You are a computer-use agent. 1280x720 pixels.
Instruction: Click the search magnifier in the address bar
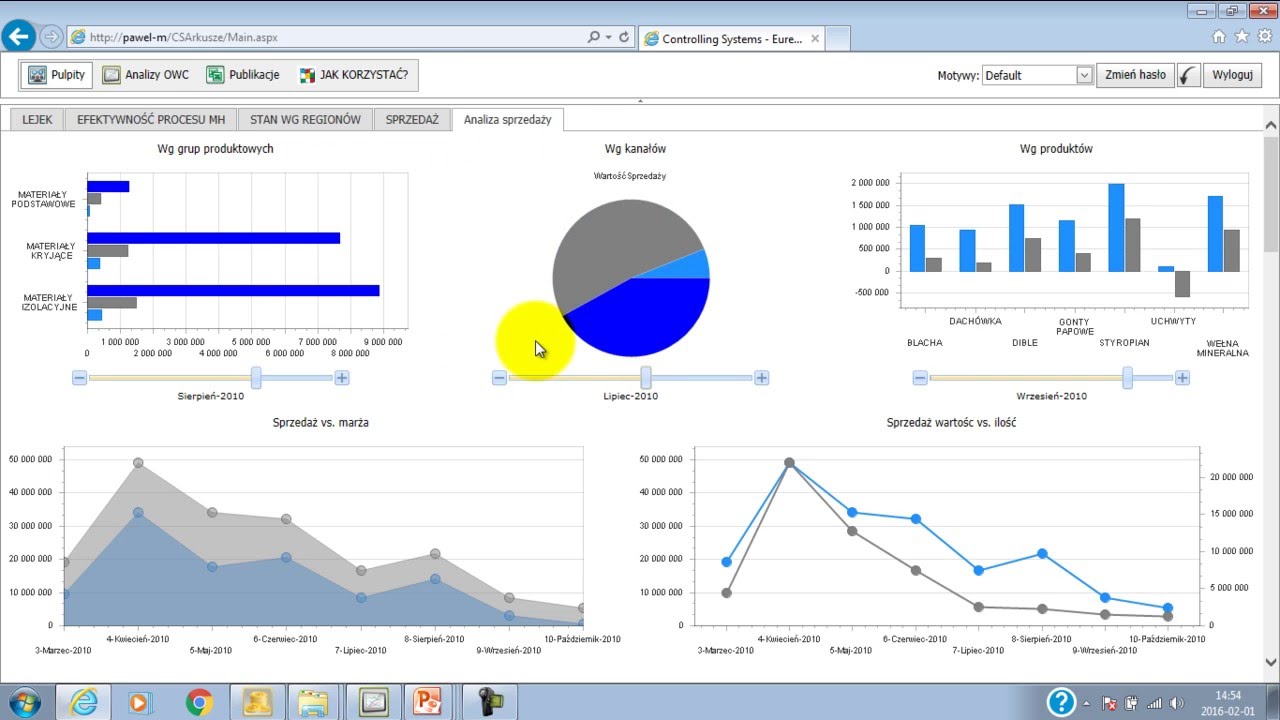[x=594, y=37]
